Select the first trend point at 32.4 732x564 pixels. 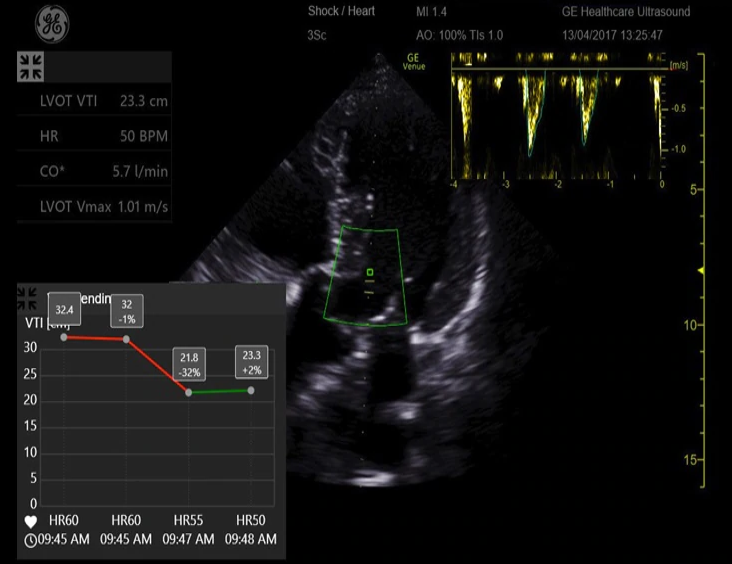click(x=64, y=337)
